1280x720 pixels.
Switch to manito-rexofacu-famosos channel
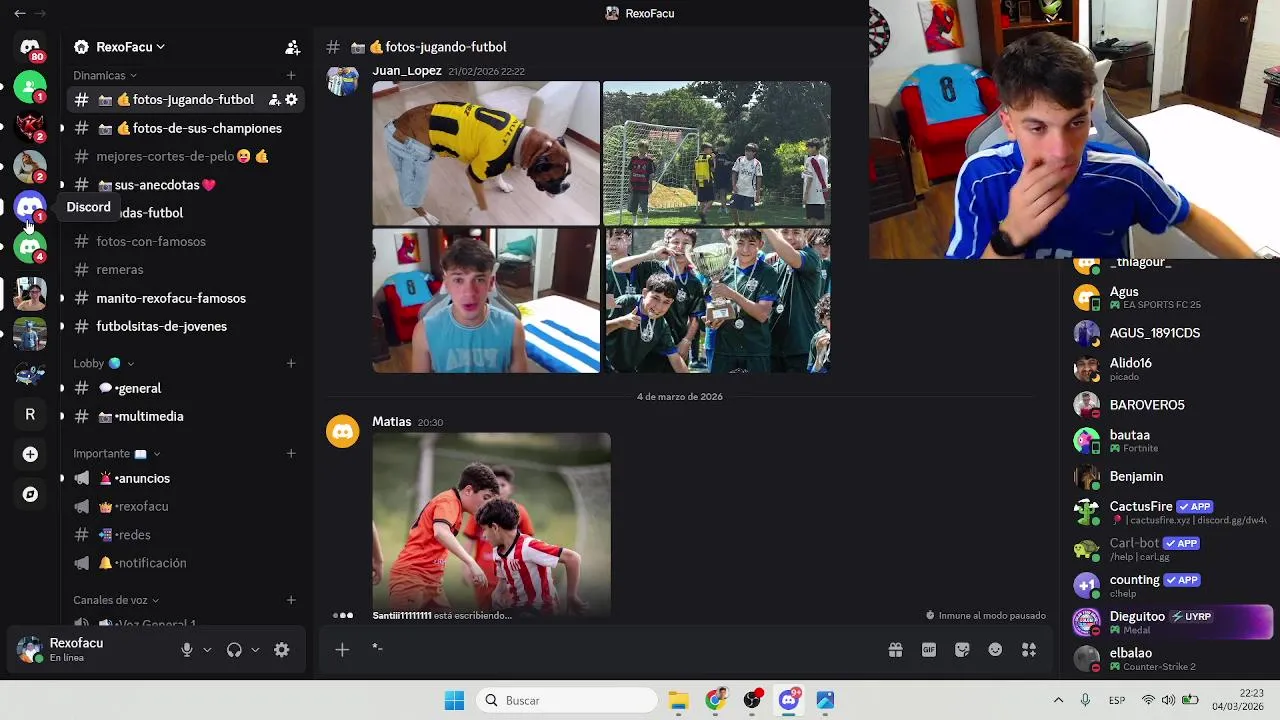pos(186,298)
